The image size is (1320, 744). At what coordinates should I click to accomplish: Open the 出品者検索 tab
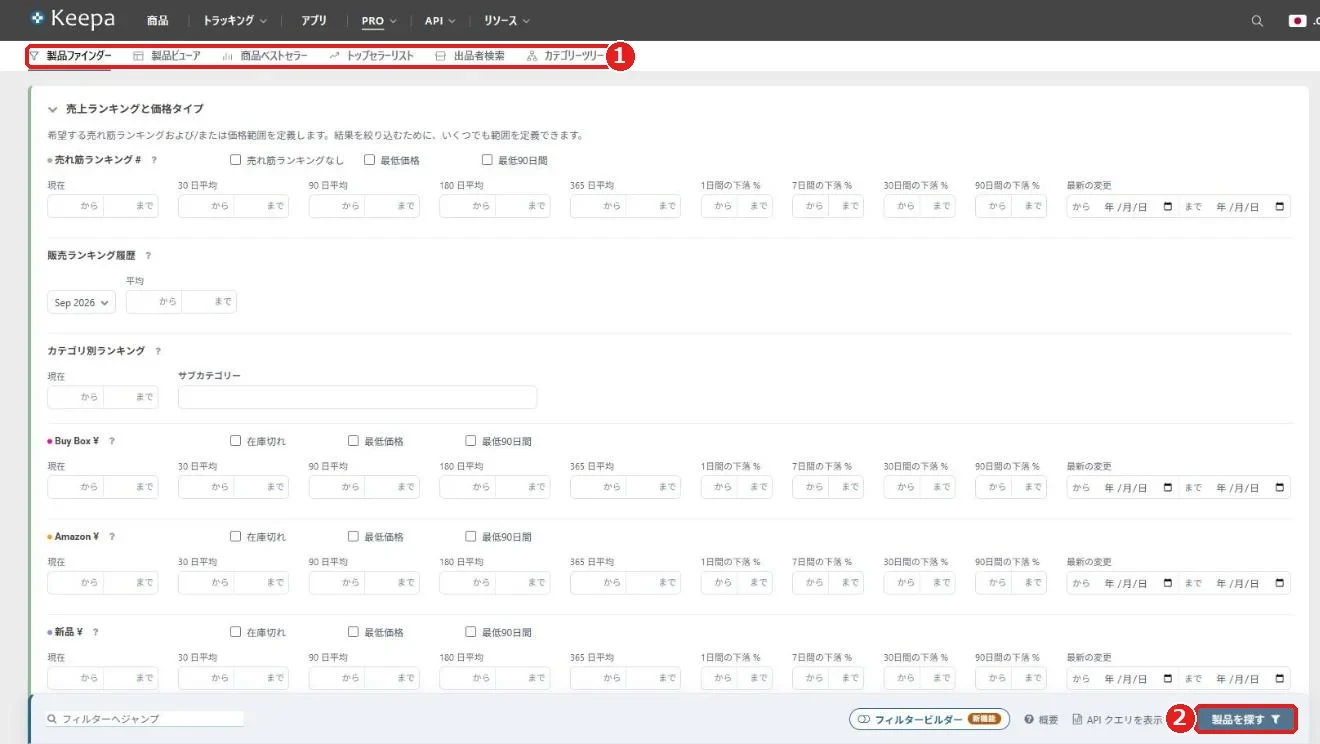470,56
